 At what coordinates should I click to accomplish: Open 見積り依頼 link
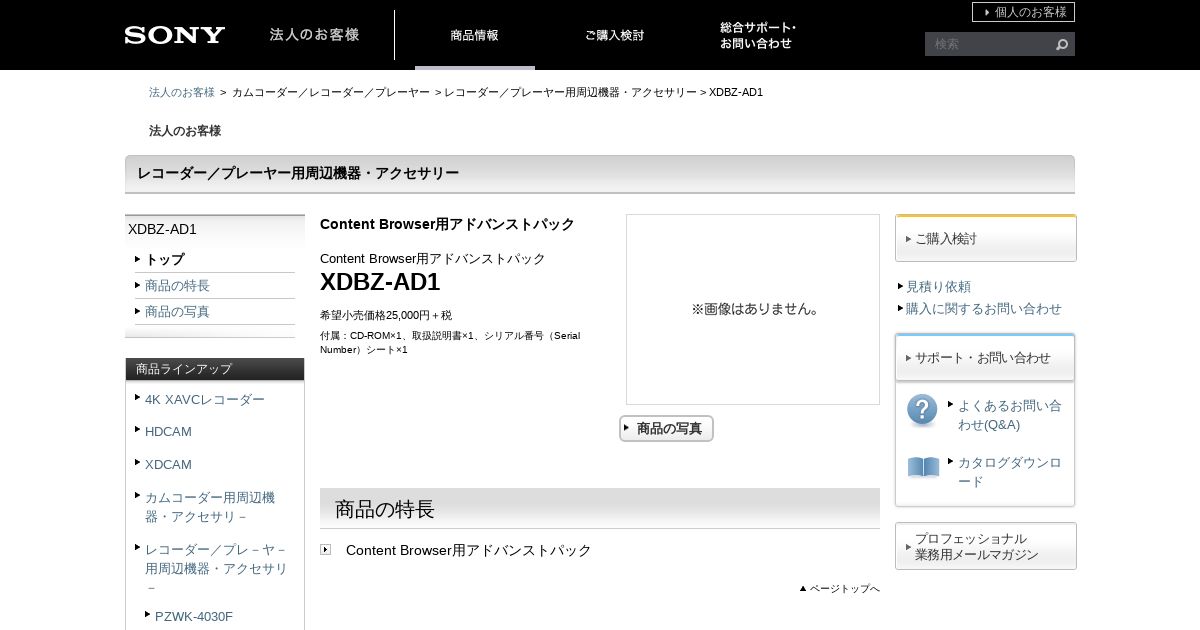pyautogui.click(x=938, y=286)
